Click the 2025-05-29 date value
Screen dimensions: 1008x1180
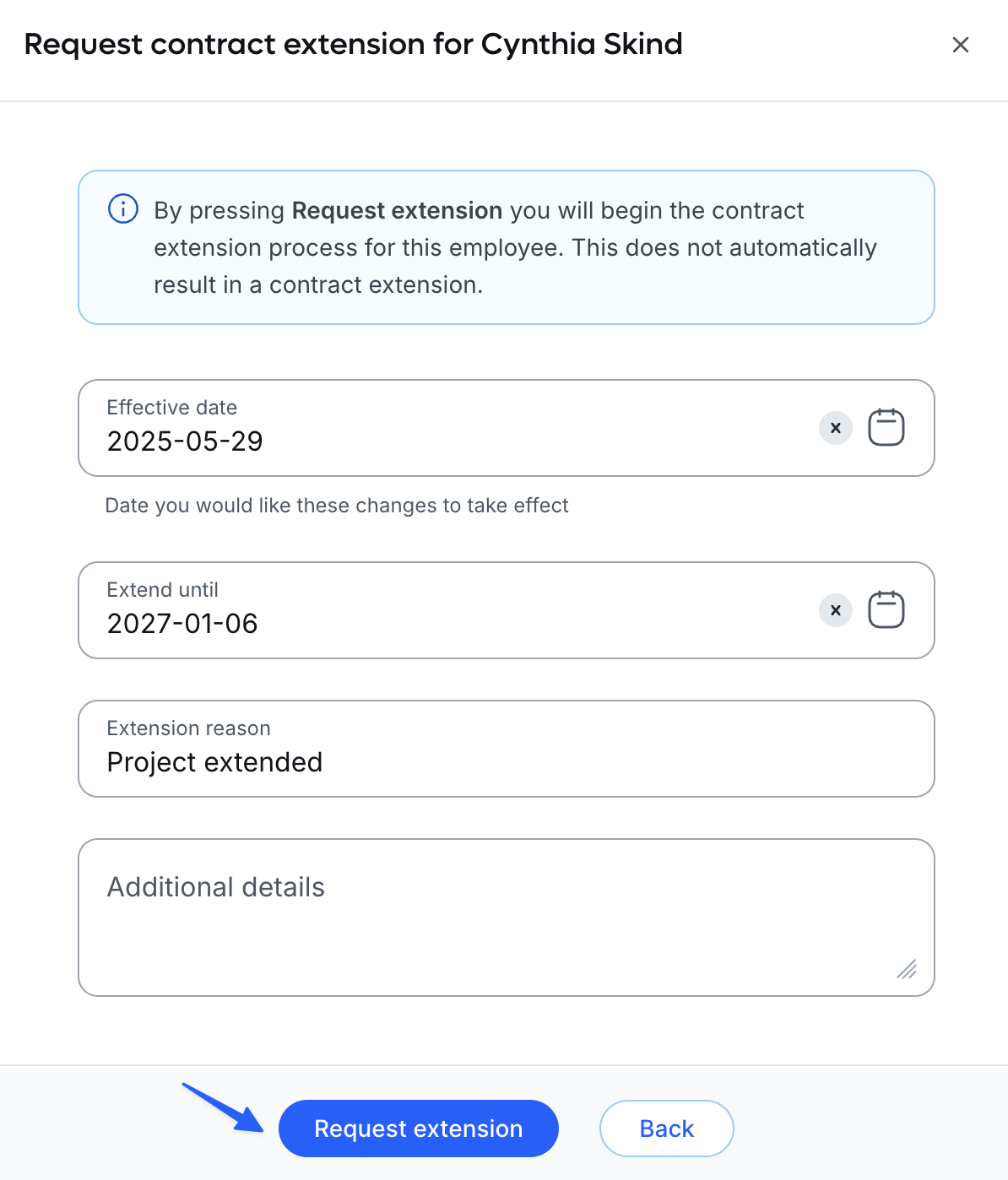click(185, 441)
